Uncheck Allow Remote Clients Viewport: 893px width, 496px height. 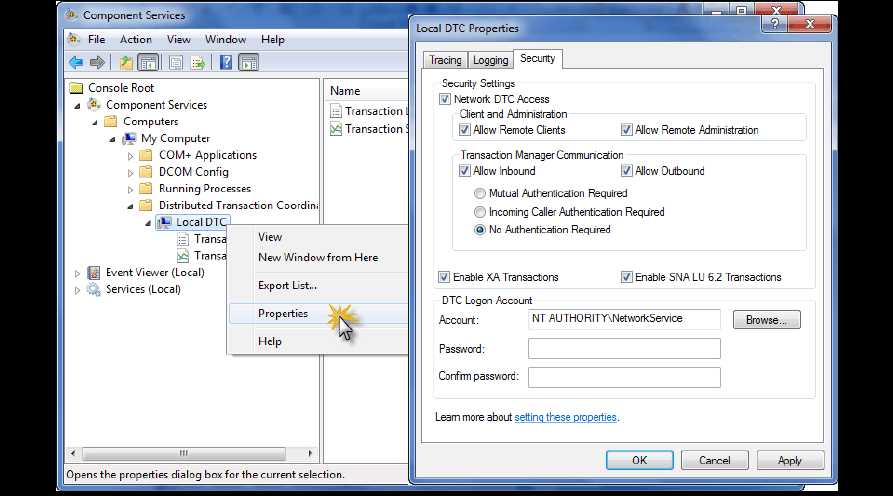click(465, 130)
